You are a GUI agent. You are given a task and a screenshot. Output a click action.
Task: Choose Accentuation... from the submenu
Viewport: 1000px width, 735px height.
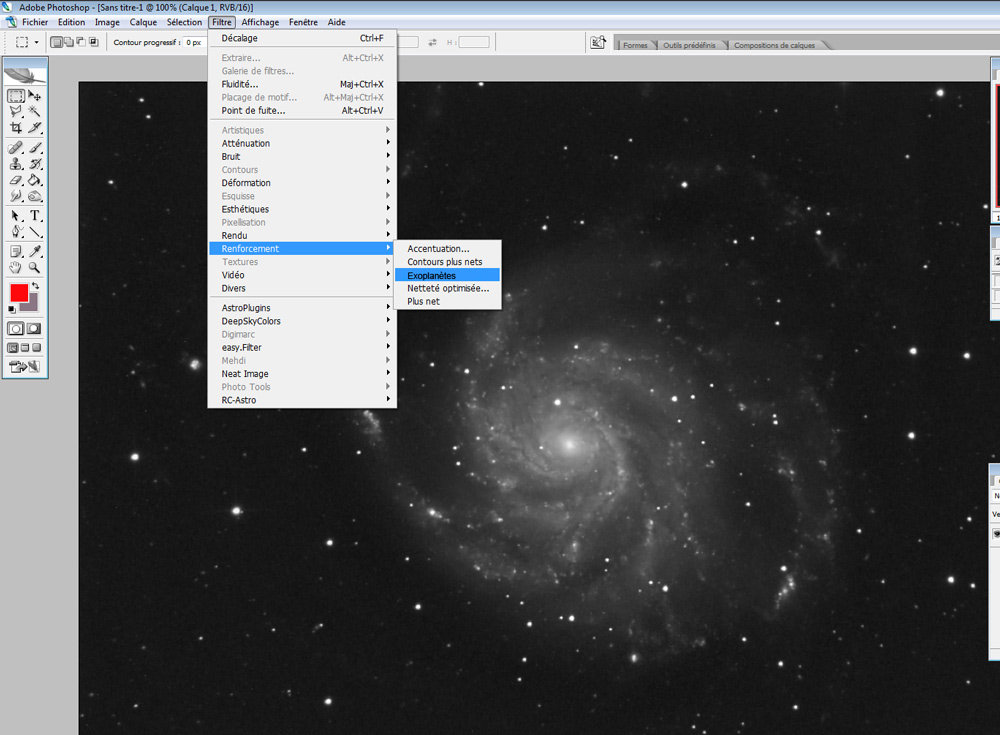(x=447, y=249)
